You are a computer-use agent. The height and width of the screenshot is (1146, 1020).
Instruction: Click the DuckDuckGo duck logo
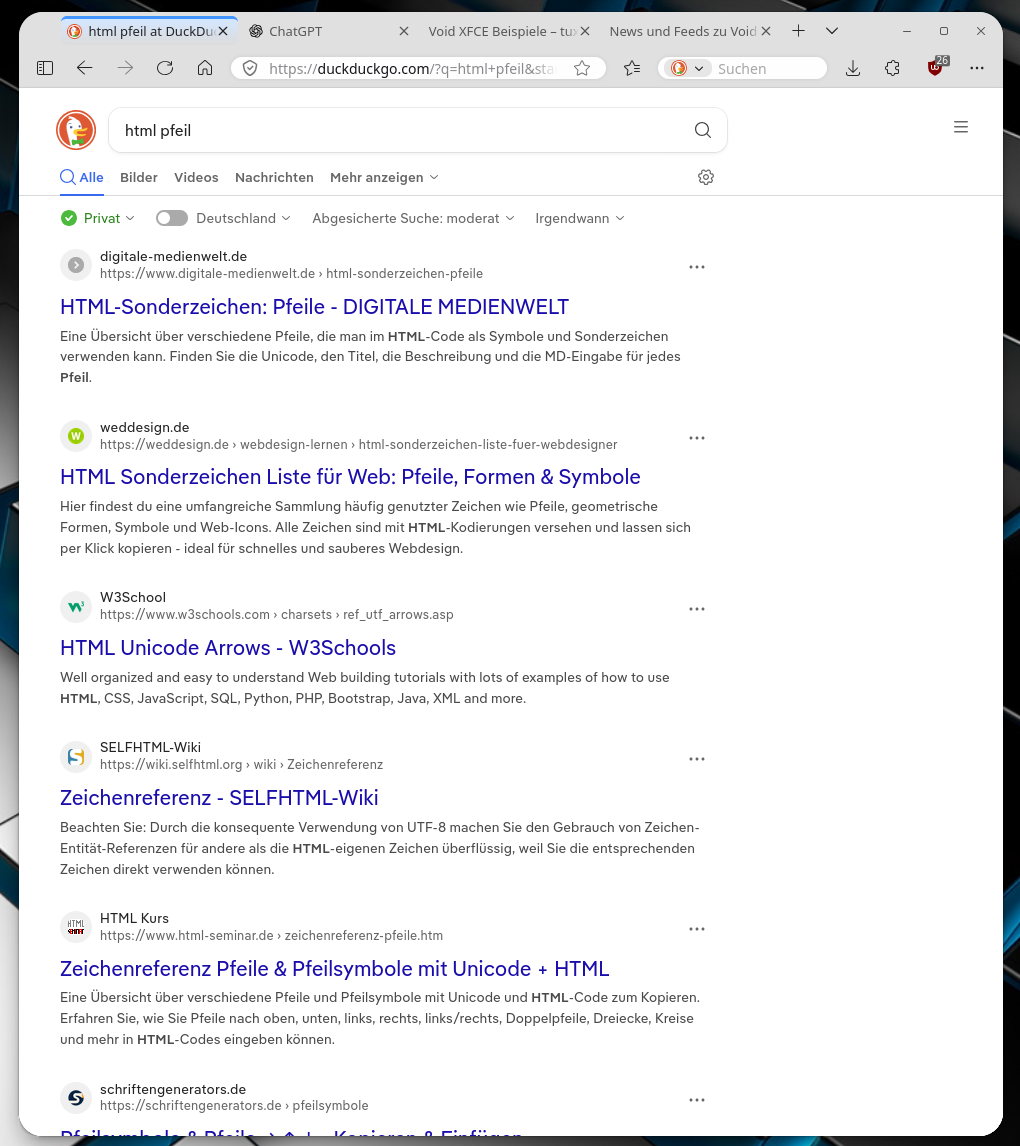(x=76, y=130)
